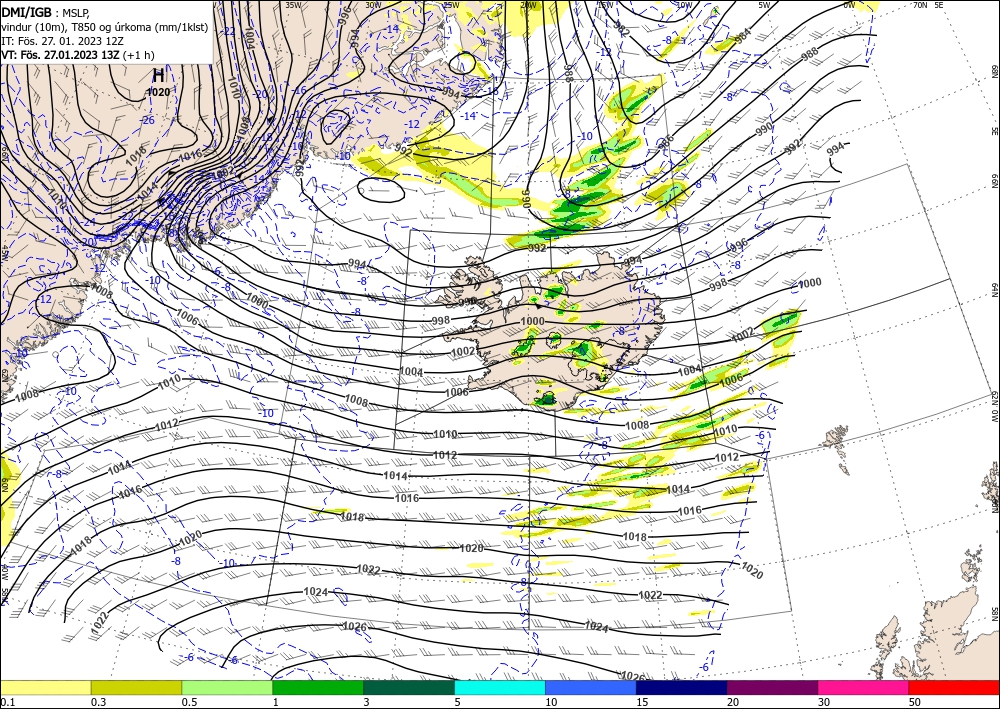
Task: Choose the navy 15 mm legend swatch
Action: click(x=682, y=687)
